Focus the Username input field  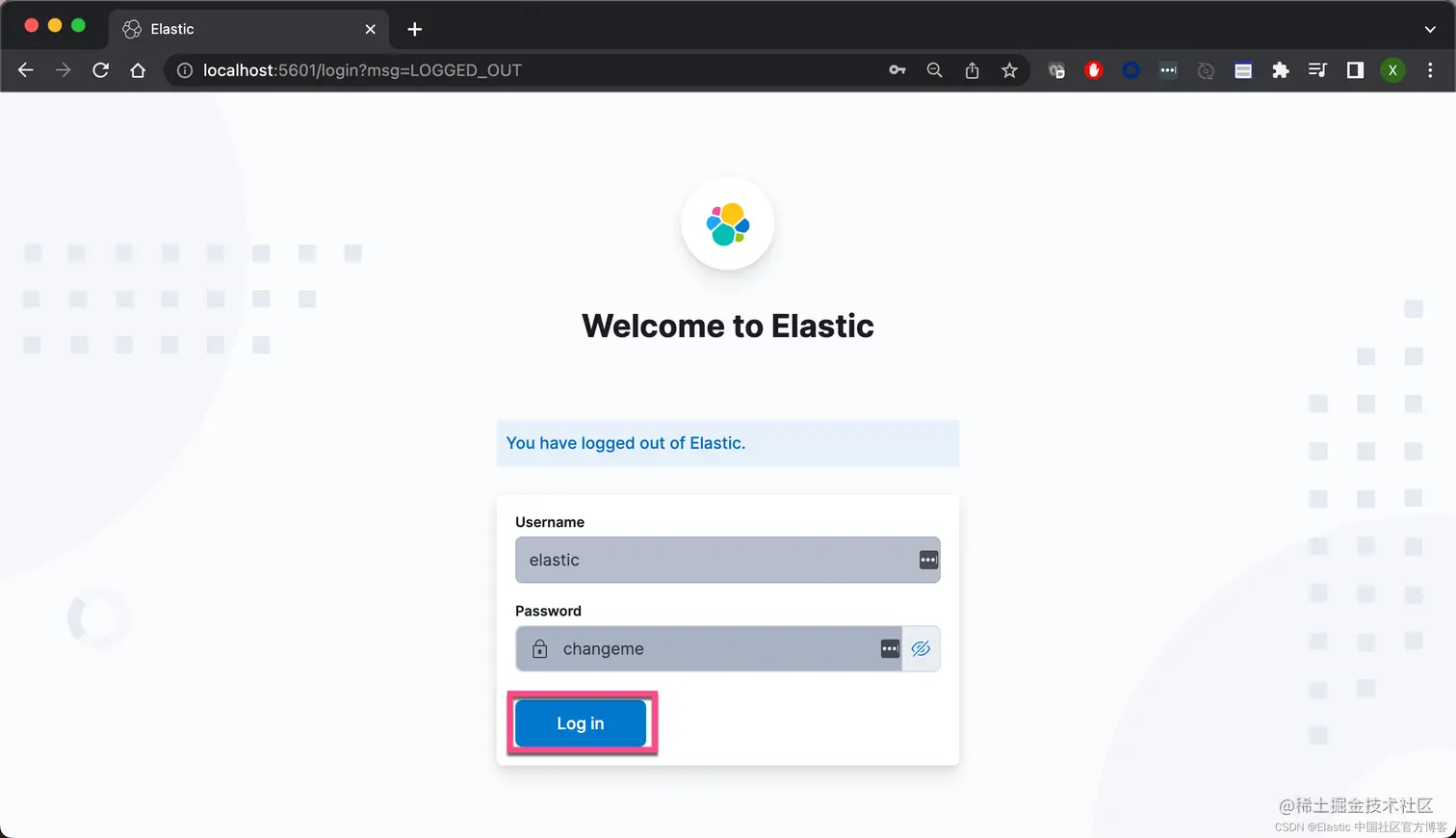click(x=727, y=560)
